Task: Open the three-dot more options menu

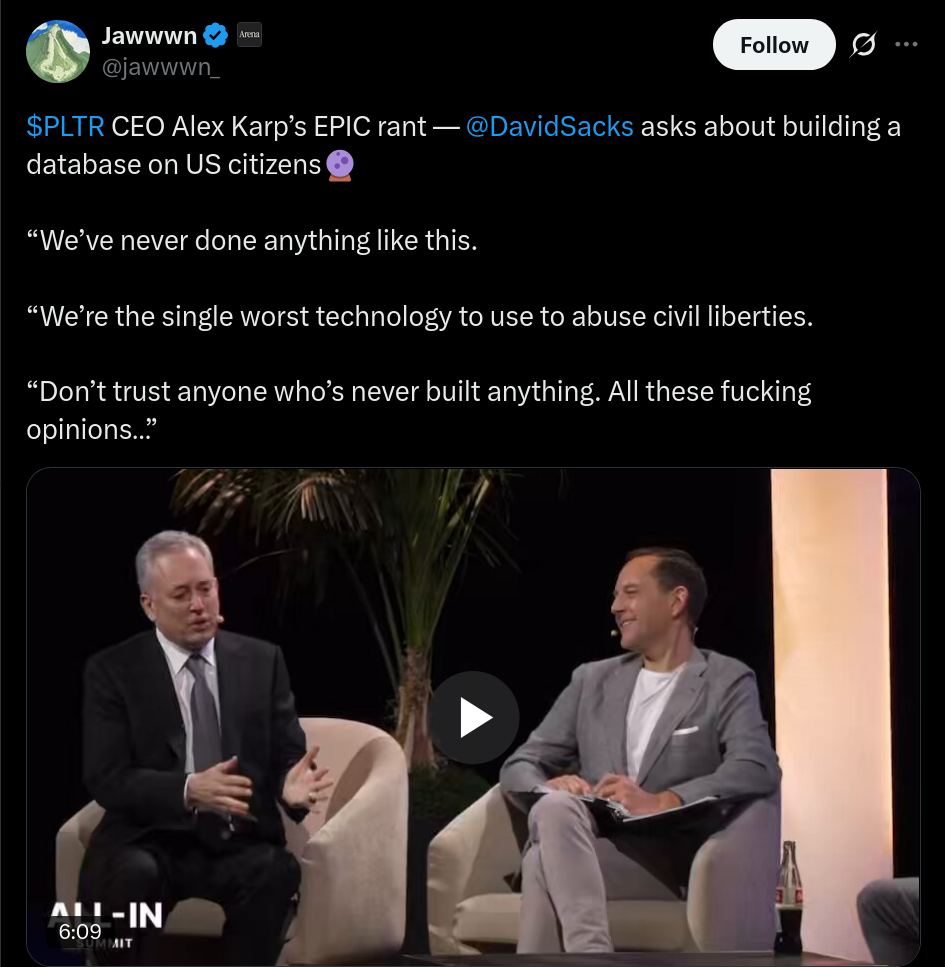Action: pos(906,44)
